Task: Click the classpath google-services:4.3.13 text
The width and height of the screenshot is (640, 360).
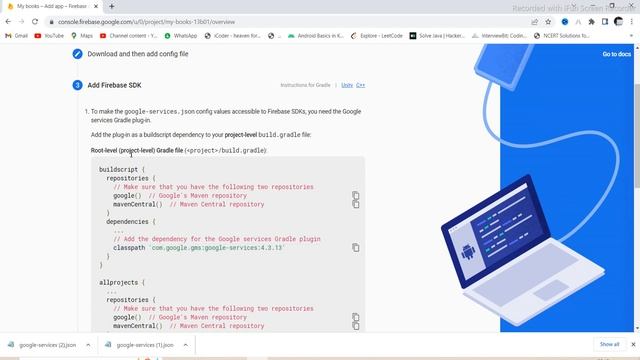Action: click(x=198, y=248)
